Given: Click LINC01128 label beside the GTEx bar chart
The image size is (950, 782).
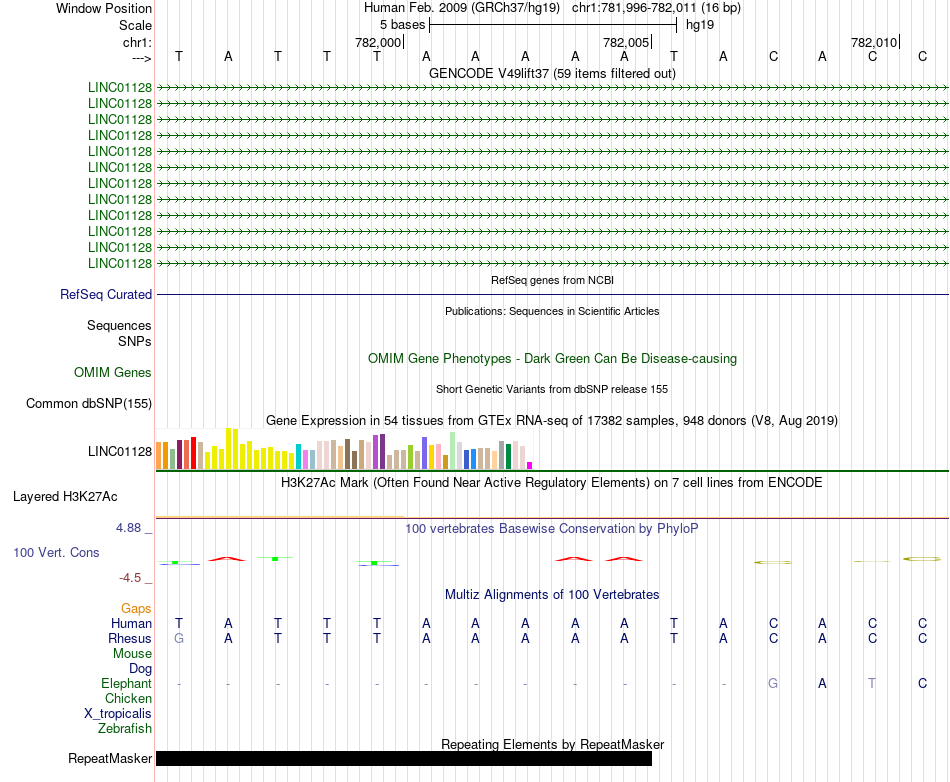Looking at the screenshot, I should [119, 451].
